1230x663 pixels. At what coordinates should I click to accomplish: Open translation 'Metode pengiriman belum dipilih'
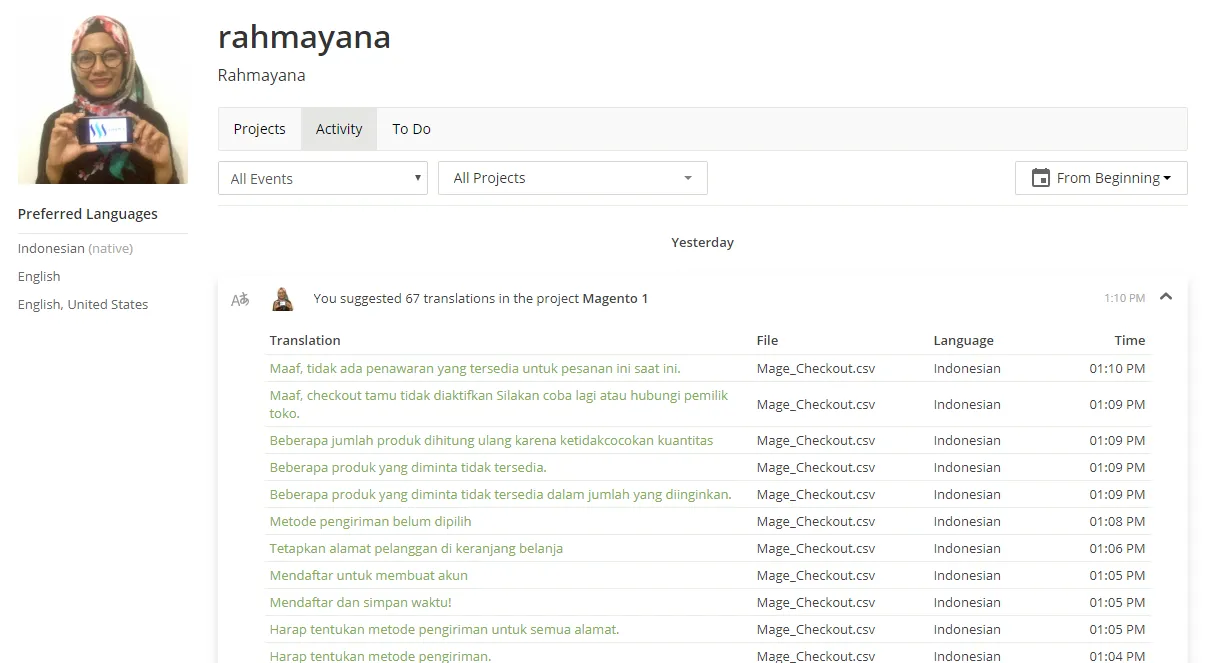click(x=370, y=521)
